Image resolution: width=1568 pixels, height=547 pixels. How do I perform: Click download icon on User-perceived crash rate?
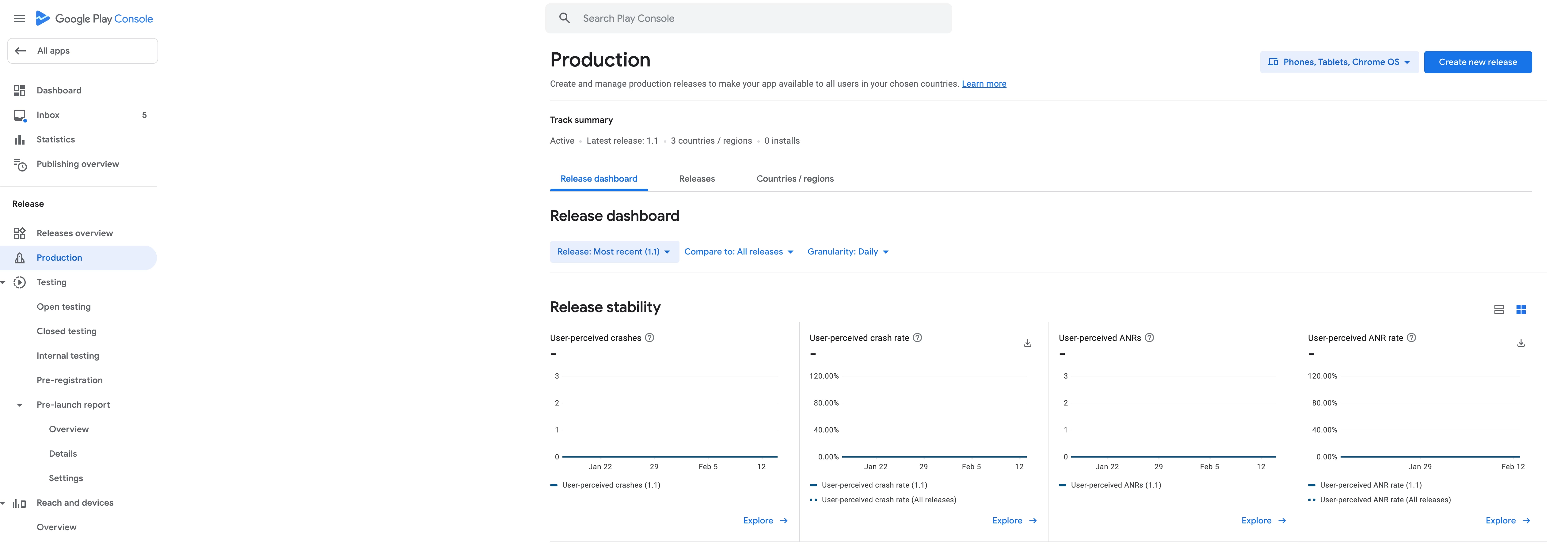pos(1027,343)
